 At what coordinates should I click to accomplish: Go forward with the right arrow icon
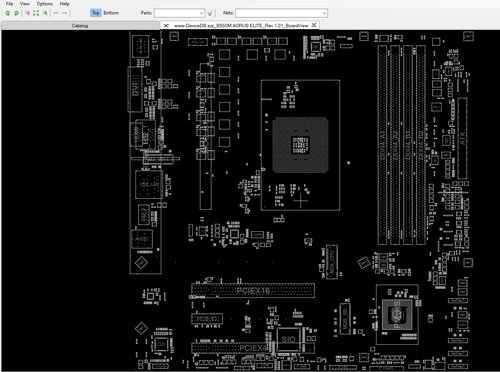point(64,13)
